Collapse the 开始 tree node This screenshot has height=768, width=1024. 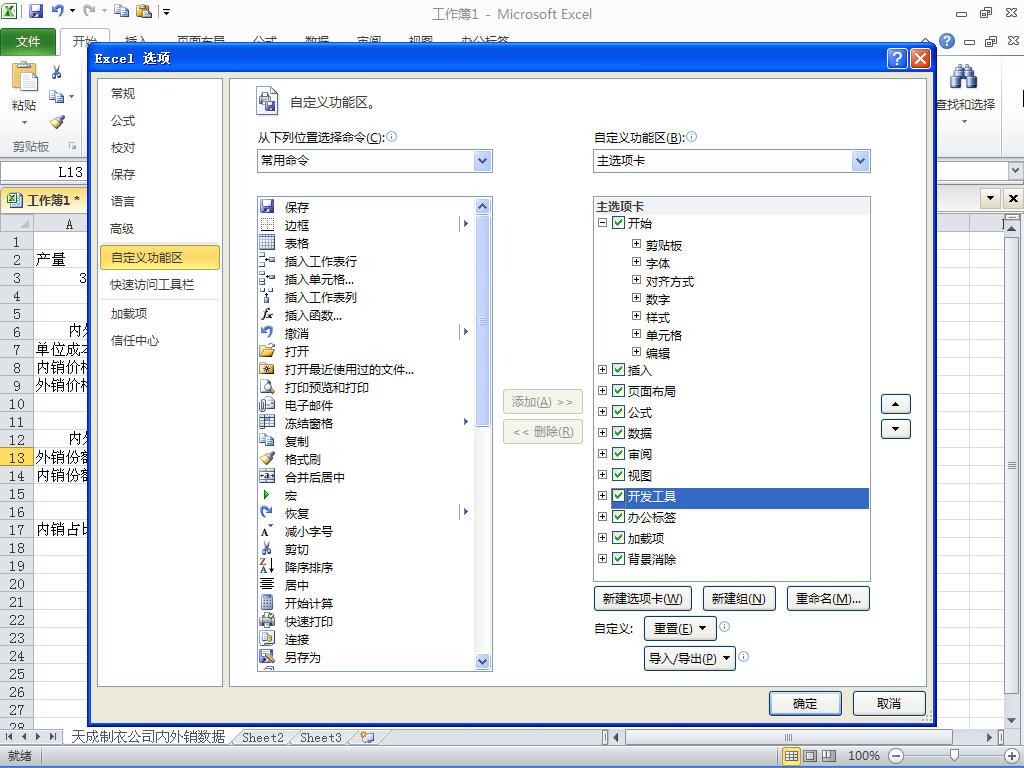602,223
